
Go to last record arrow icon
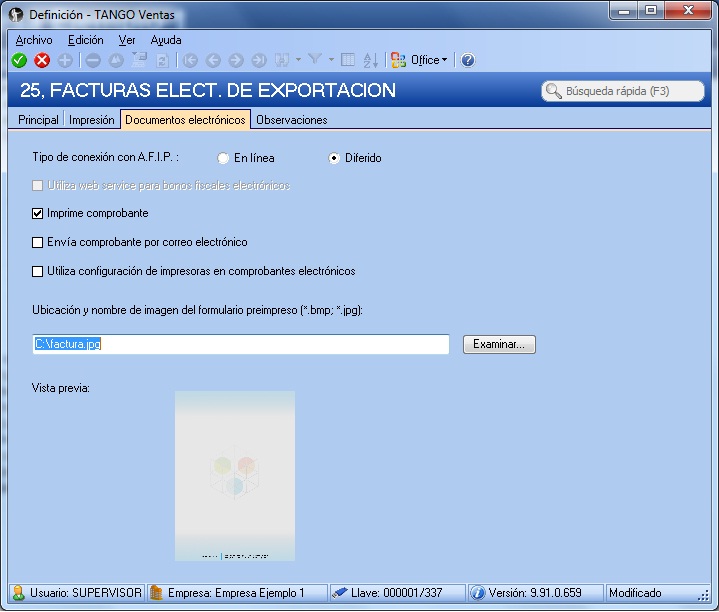(x=259, y=61)
